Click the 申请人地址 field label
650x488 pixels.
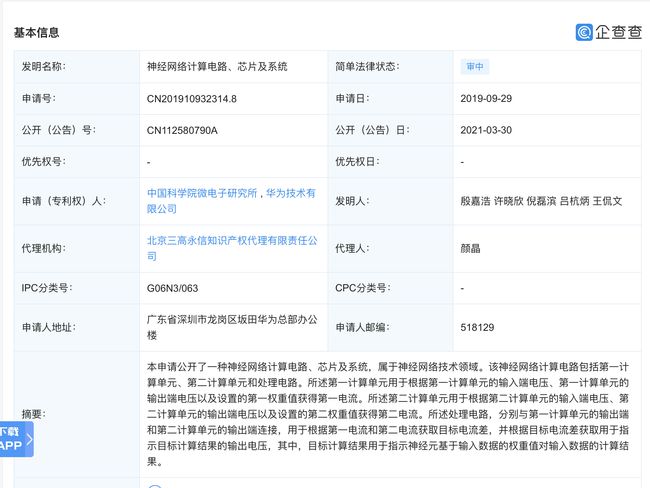49,328
